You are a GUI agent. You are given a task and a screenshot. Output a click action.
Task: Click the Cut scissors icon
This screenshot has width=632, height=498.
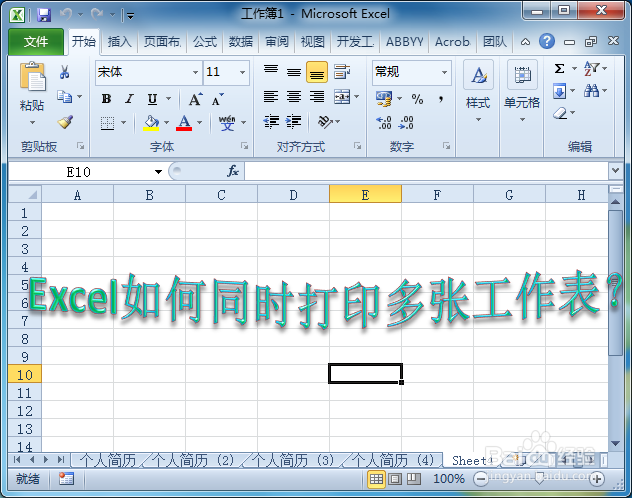point(64,72)
